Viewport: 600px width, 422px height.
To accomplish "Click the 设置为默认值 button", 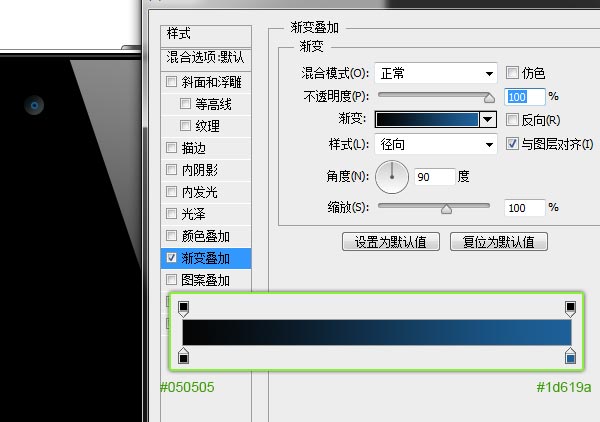I will (391, 242).
